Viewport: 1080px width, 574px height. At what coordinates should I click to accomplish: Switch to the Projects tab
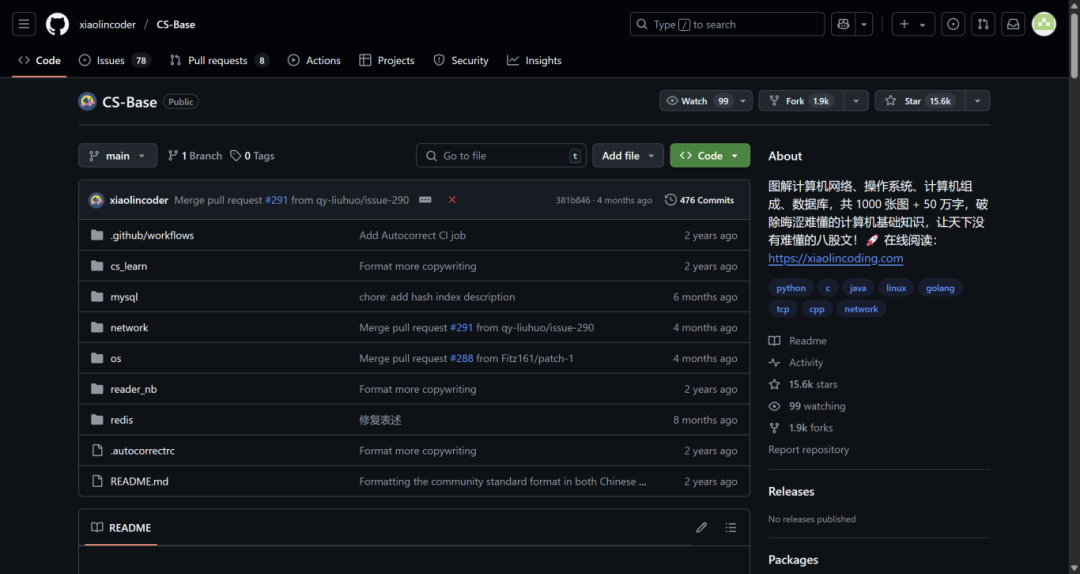click(x=387, y=61)
